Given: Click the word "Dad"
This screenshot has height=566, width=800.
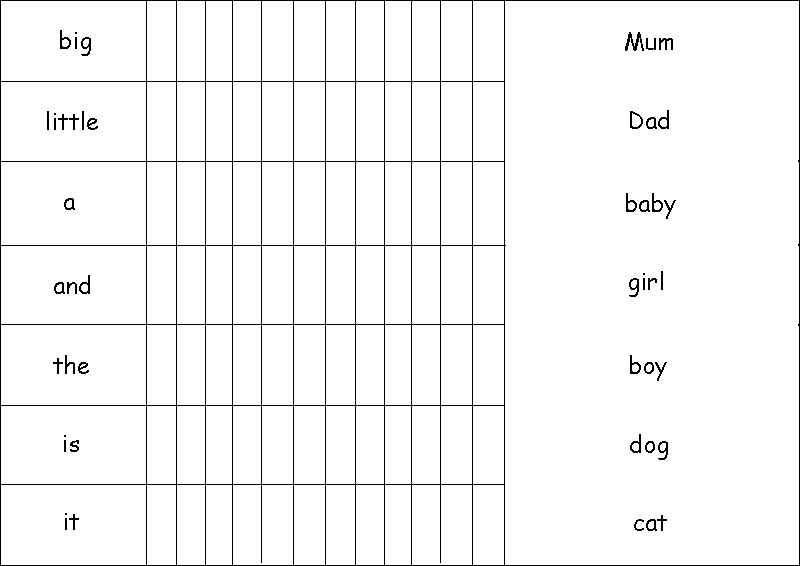Looking at the screenshot, I should point(649,121).
